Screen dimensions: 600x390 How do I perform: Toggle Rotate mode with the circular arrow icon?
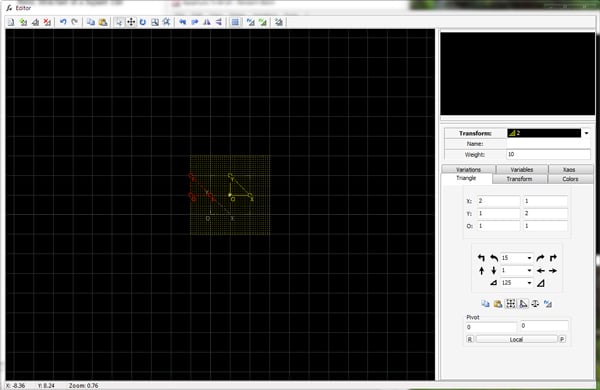point(143,22)
